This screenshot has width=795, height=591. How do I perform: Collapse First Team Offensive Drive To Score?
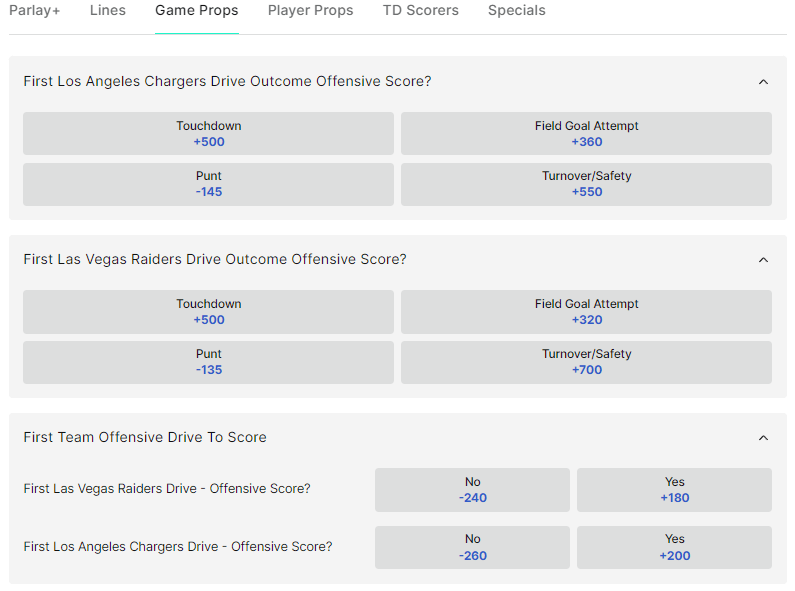click(763, 438)
